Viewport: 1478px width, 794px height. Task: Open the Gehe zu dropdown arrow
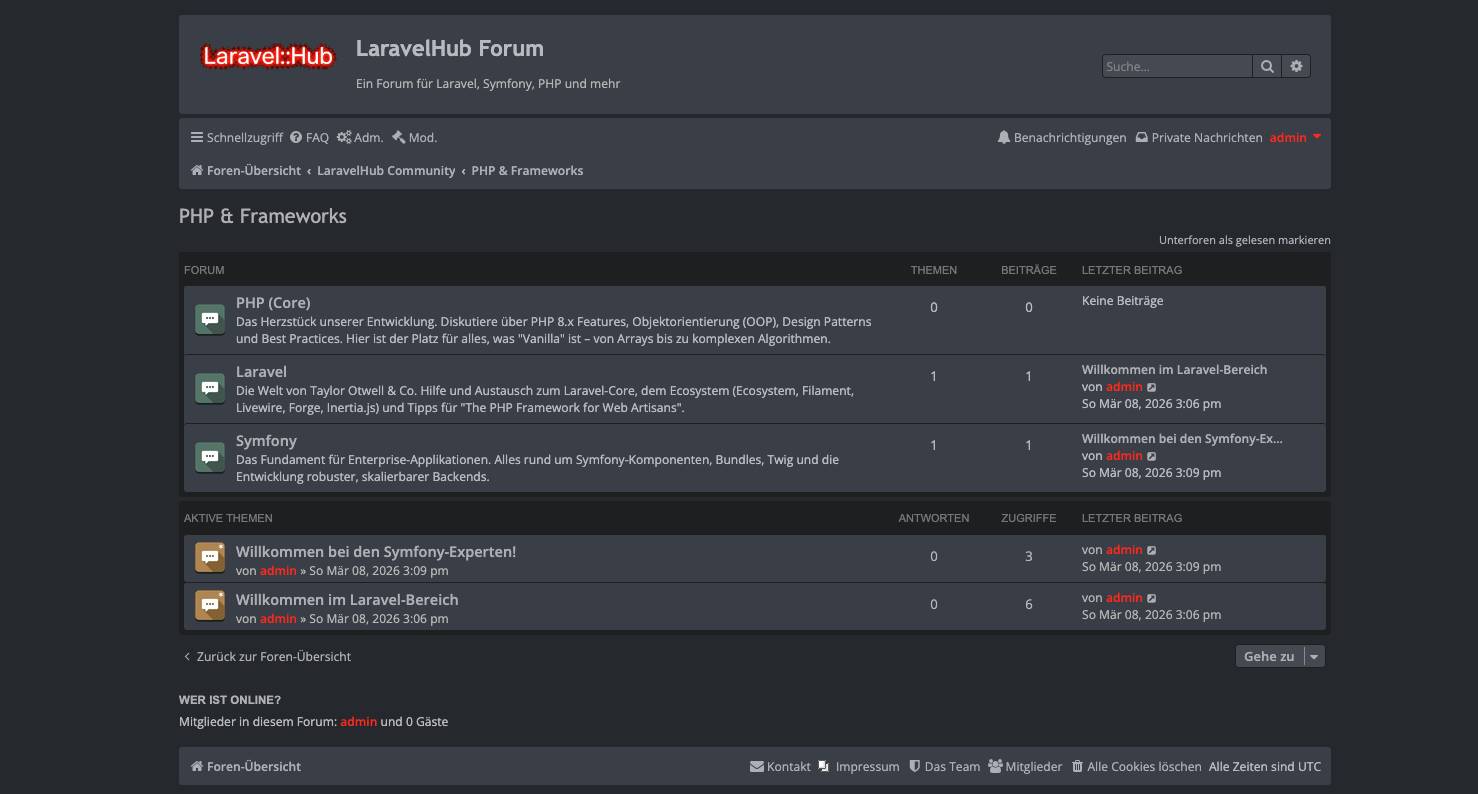1315,656
